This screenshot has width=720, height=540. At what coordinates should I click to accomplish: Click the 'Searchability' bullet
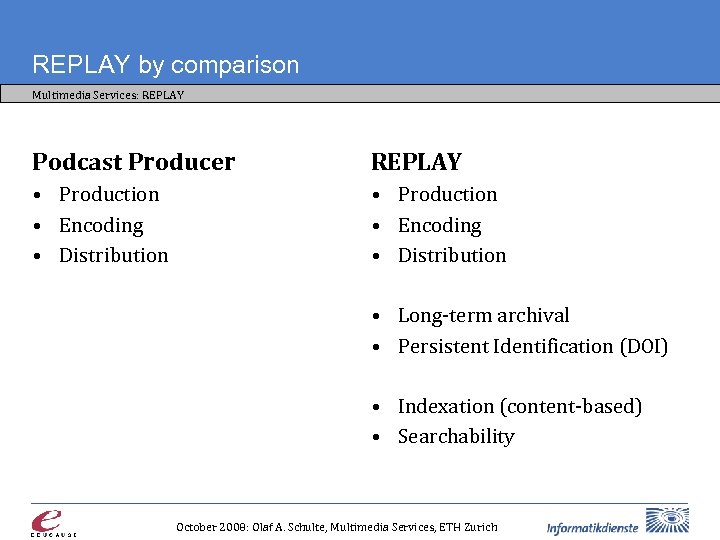click(x=456, y=437)
